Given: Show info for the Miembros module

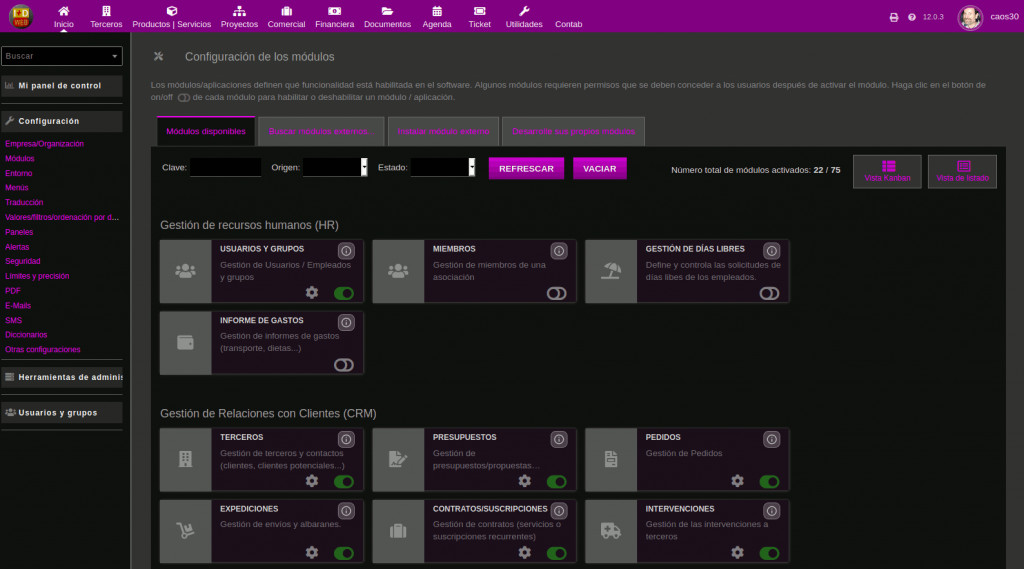Looking at the screenshot, I should [x=559, y=251].
